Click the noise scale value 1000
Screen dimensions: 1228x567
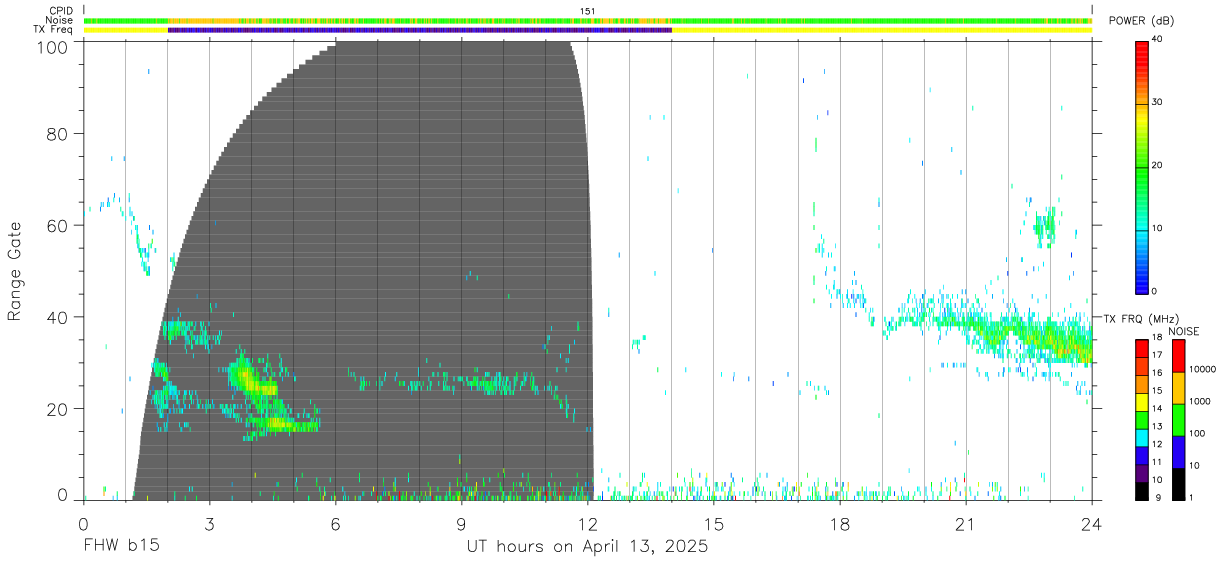point(1202,401)
